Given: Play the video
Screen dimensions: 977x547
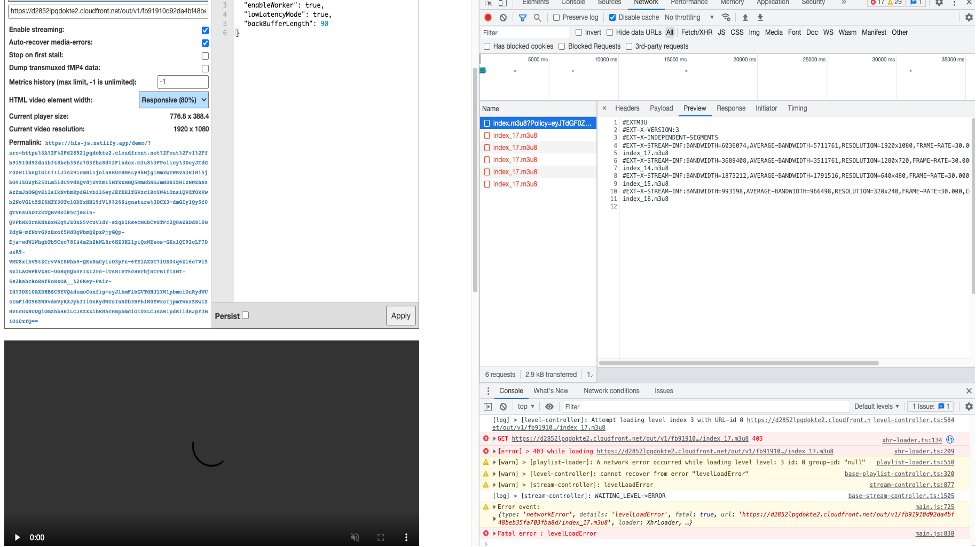Looking at the screenshot, I should pyautogui.click(x=17, y=537).
